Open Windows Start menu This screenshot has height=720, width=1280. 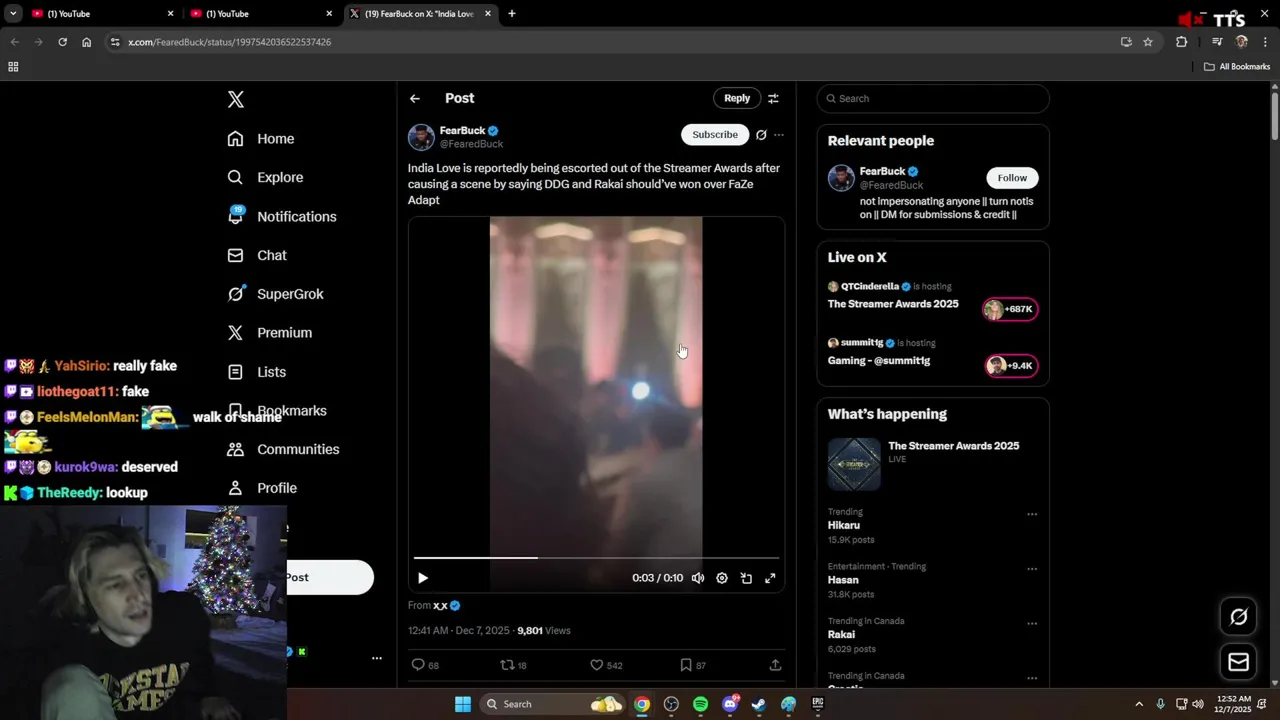point(463,704)
